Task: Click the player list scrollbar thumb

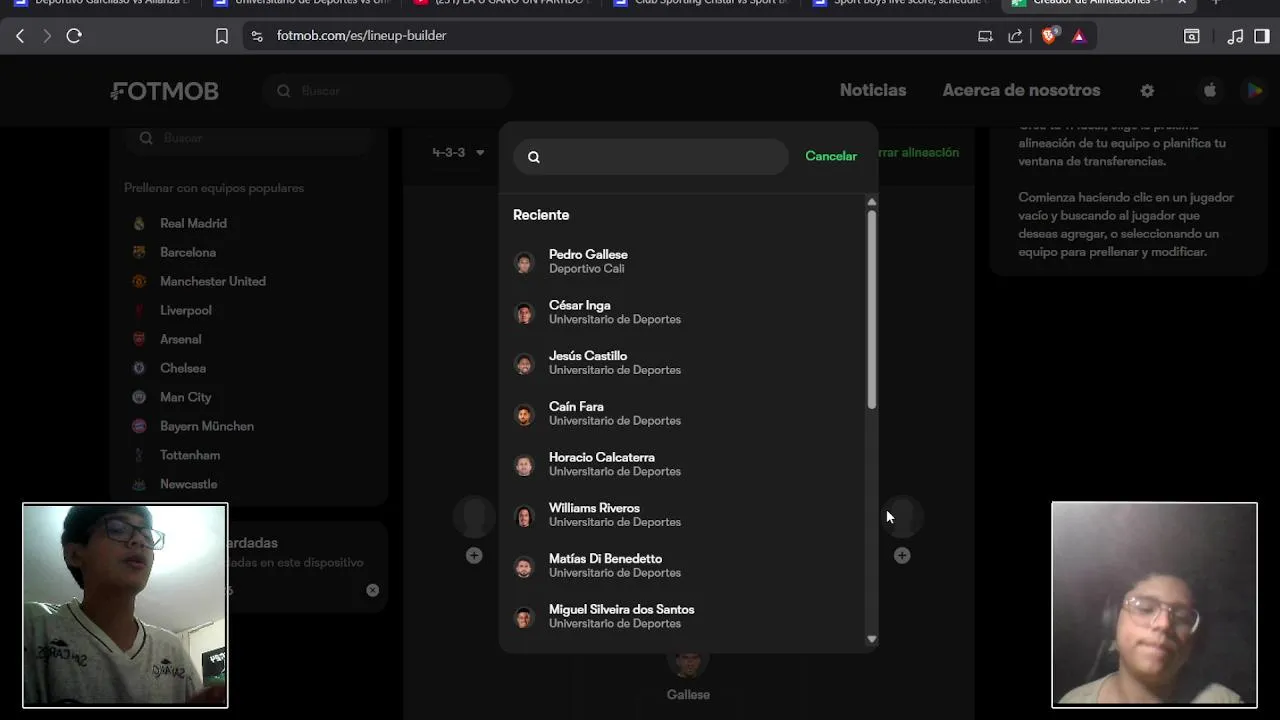Action: (x=872, y=309)
